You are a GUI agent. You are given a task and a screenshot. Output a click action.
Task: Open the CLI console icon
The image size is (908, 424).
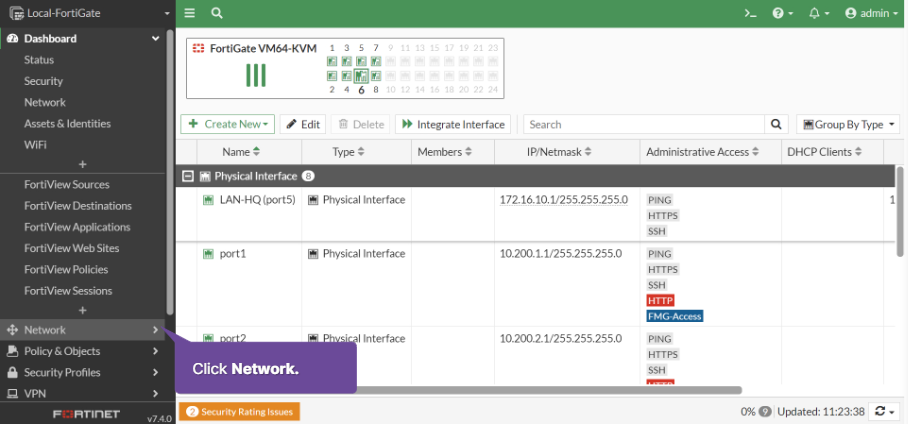click(750, 13)
